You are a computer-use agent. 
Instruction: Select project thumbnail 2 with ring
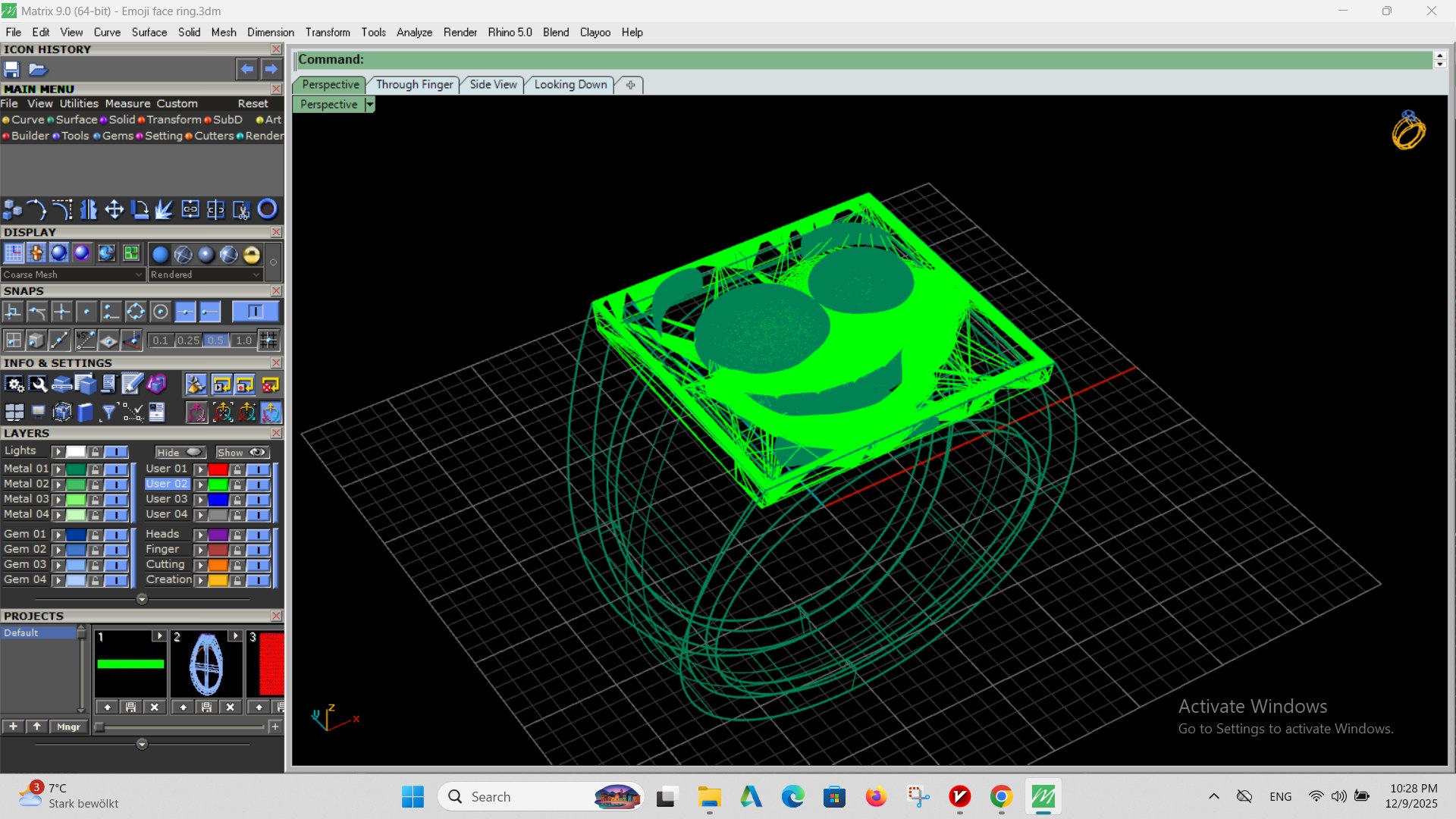pyautogui.click(x=206, y=665)
